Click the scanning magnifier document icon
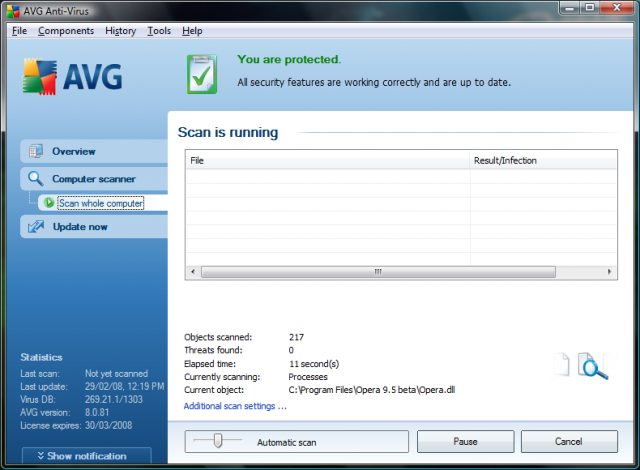This screenshot has width=640, height=470. [x=592, y=366]
